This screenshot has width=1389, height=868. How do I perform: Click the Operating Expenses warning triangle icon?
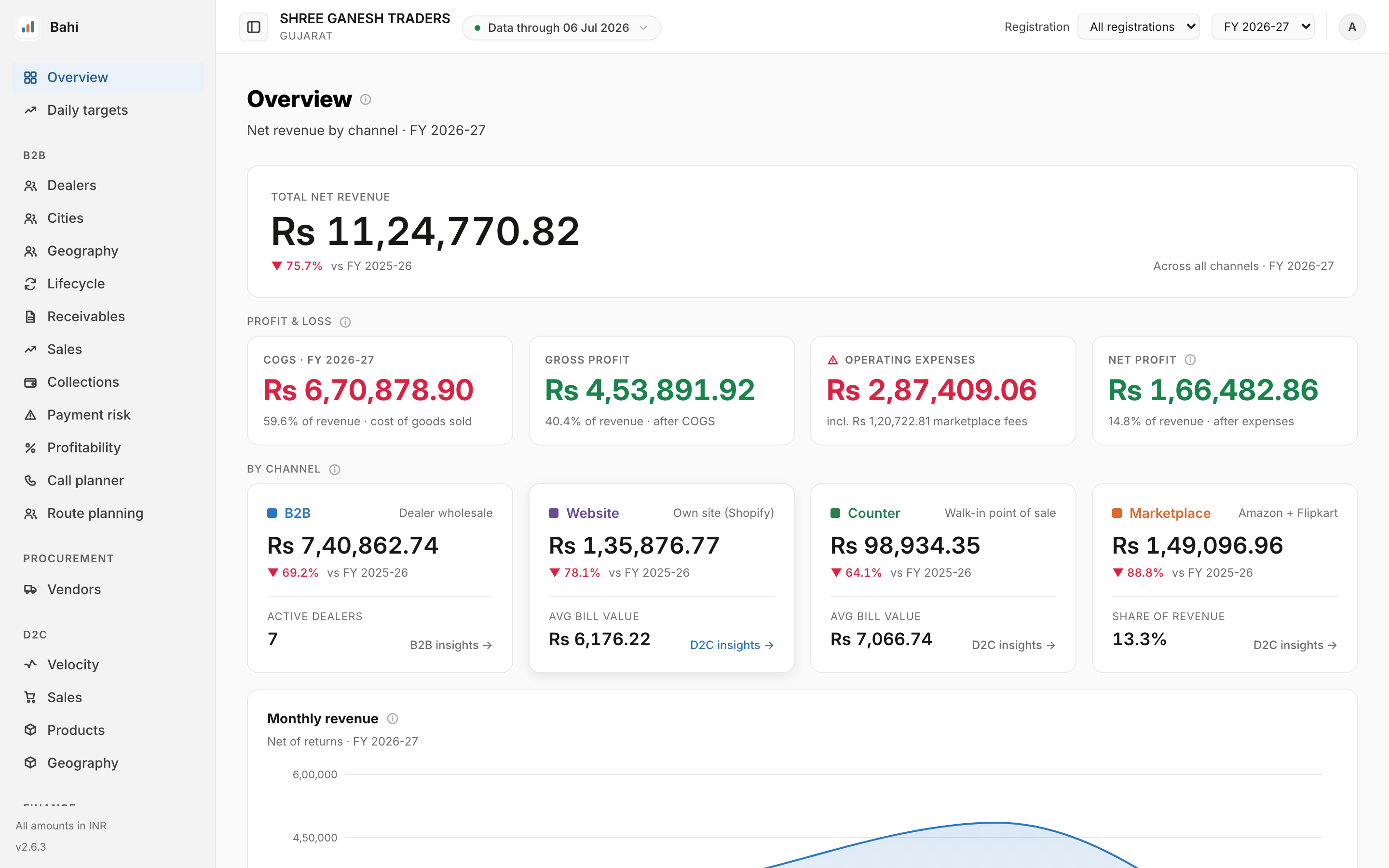pos(833,360)
